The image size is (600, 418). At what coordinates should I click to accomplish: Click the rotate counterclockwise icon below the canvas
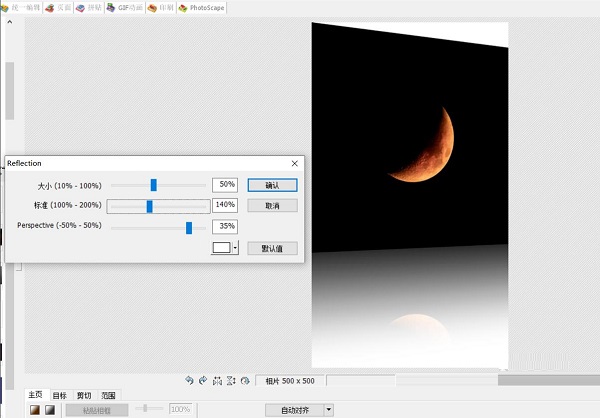(x=190, y=380)
